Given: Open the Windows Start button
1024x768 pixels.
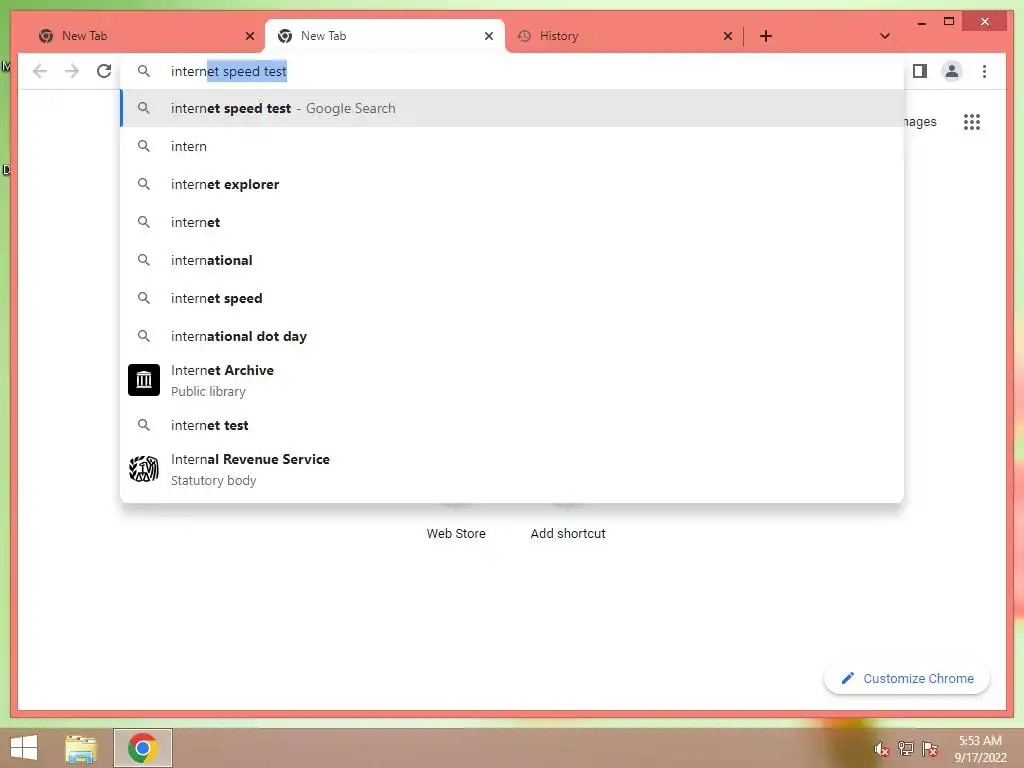Looking at the screenshot, I should (x=24, y=748).
